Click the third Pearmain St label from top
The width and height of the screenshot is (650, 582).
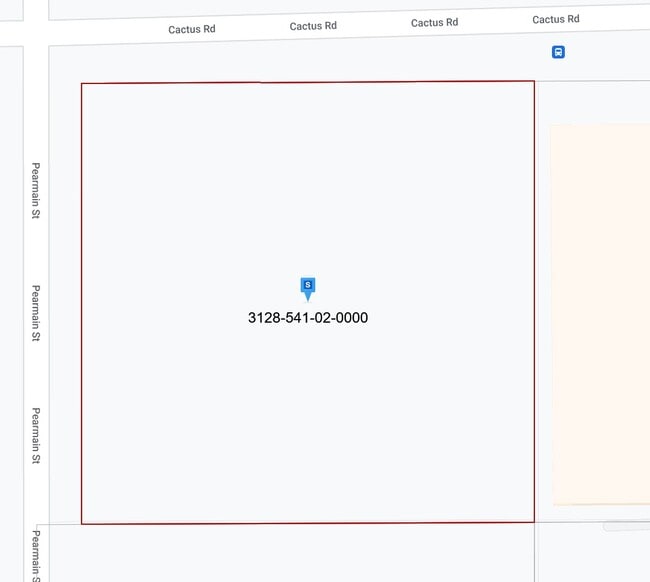pyautogui.click(x=35, y=435)
